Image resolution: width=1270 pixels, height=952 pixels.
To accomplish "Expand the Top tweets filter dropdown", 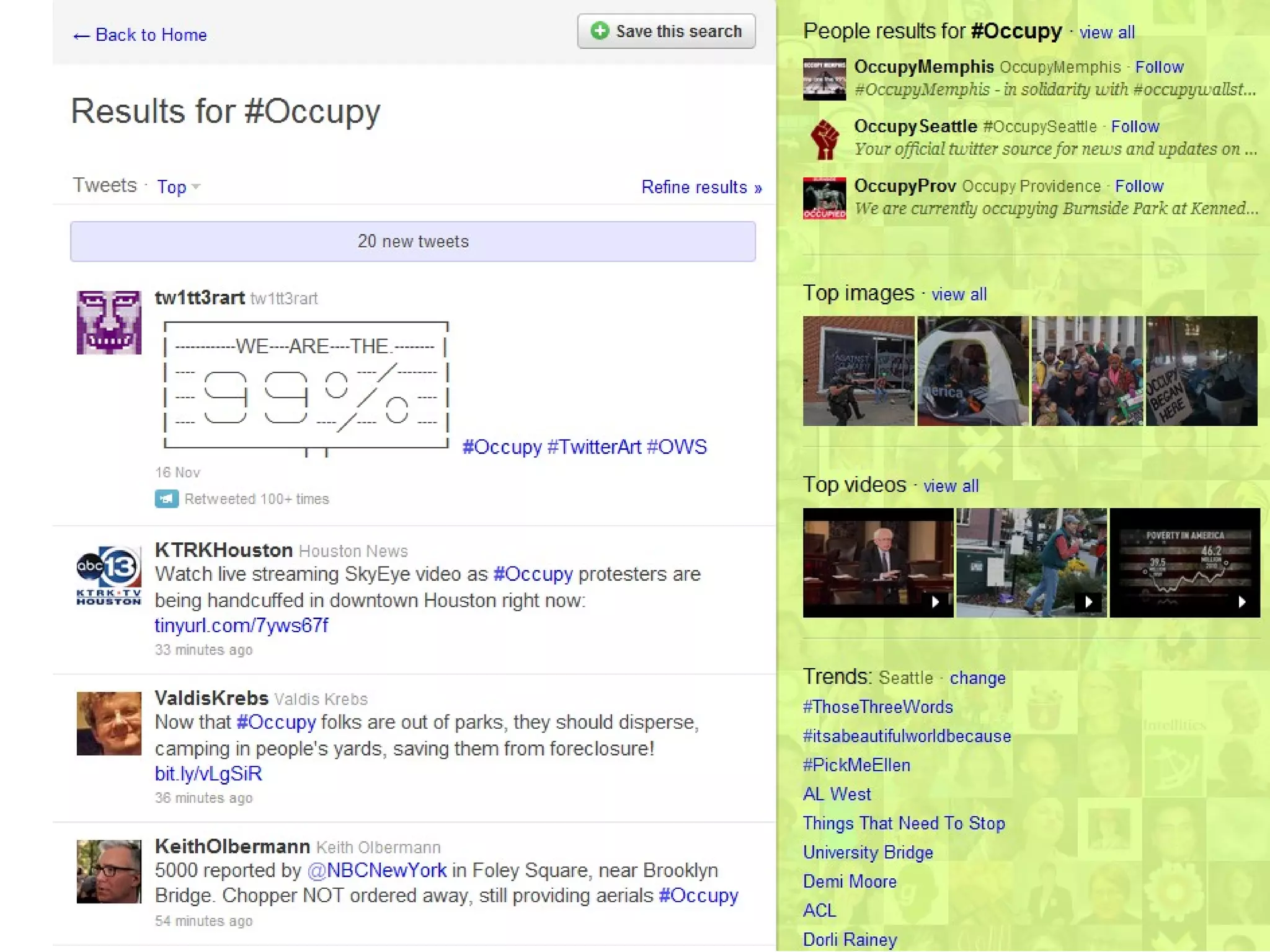I will (x=178, y=187).
